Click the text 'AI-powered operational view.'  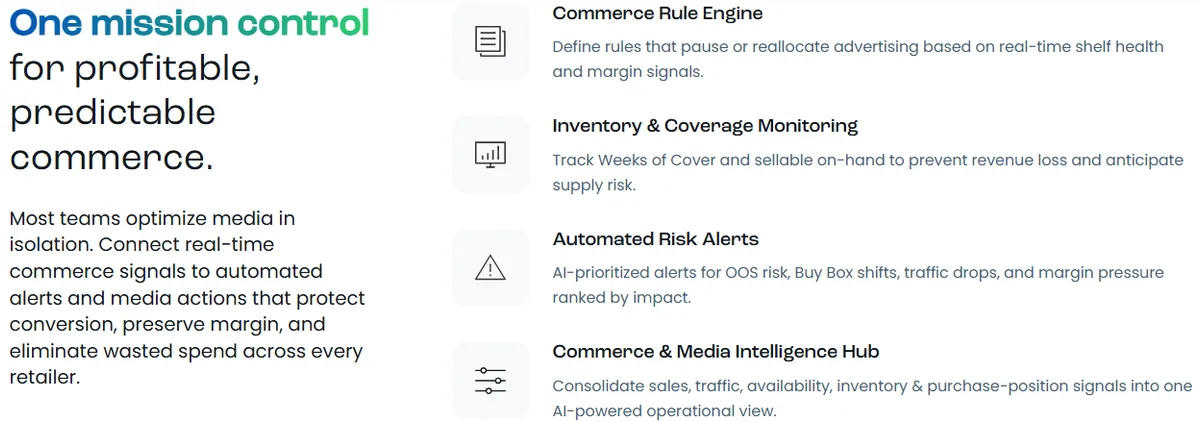[x=664, y=411]
